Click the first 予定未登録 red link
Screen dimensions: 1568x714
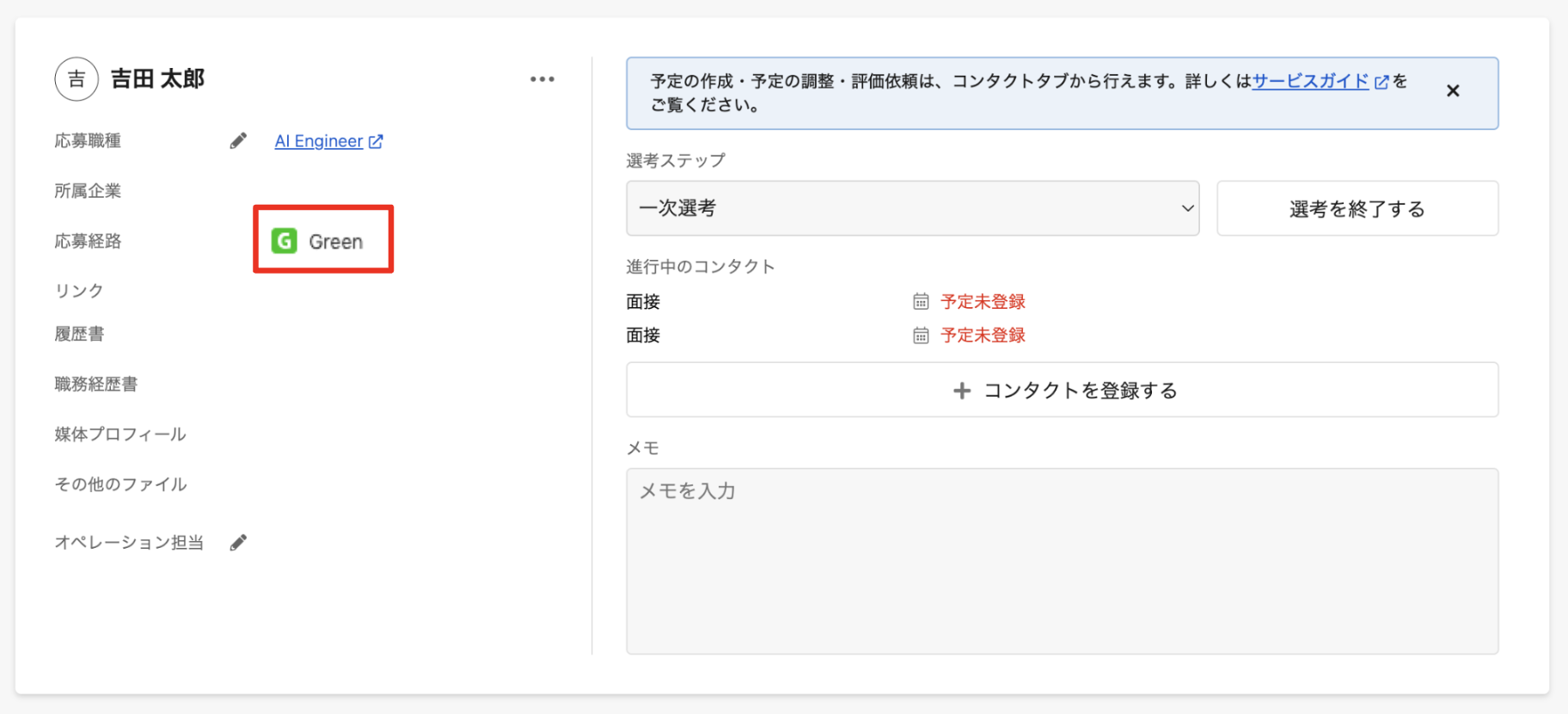pos(983,302)
